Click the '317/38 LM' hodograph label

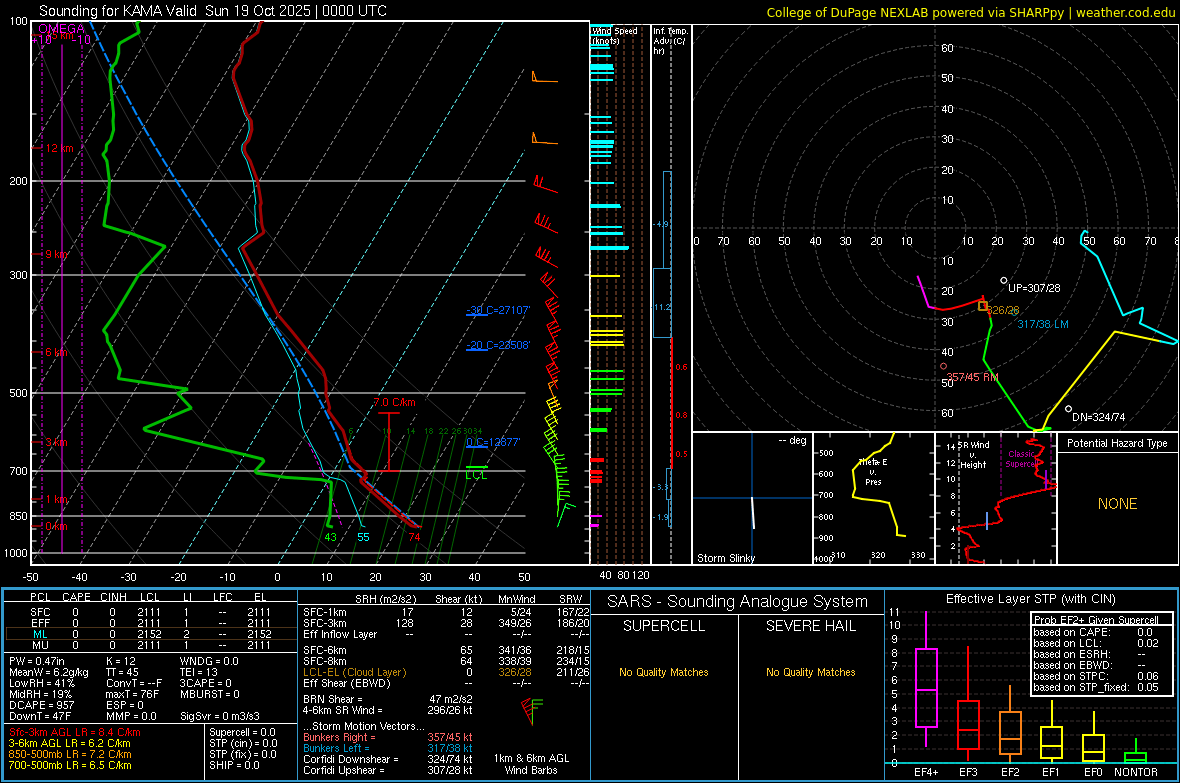(x=1043, y=324)
